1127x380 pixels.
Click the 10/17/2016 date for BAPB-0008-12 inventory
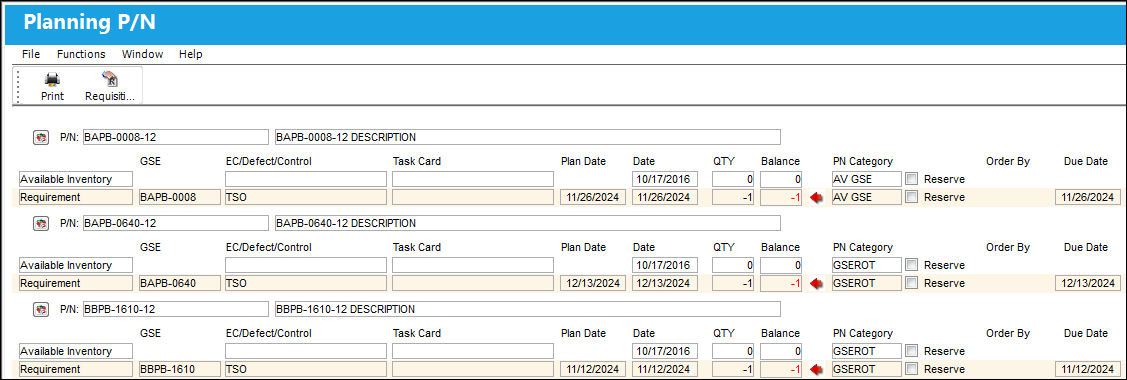[x=665, y=179]
